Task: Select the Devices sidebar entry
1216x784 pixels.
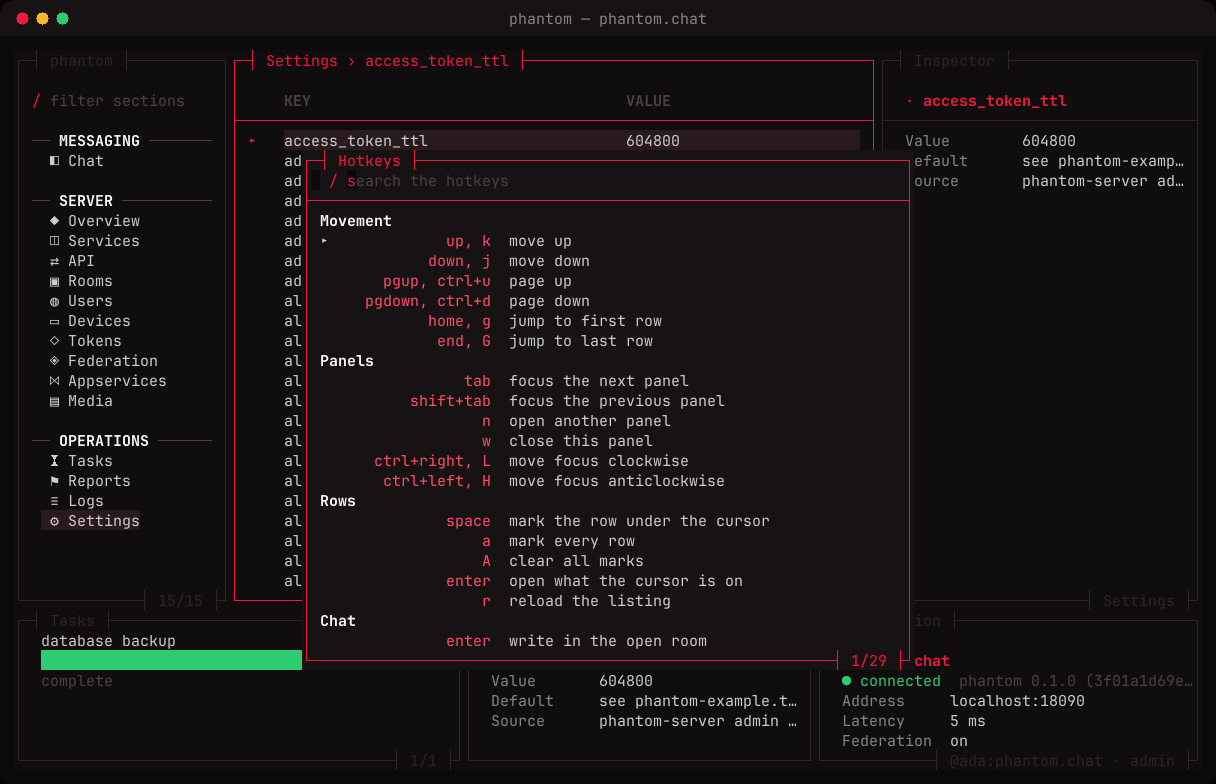Action: point(90,321)
